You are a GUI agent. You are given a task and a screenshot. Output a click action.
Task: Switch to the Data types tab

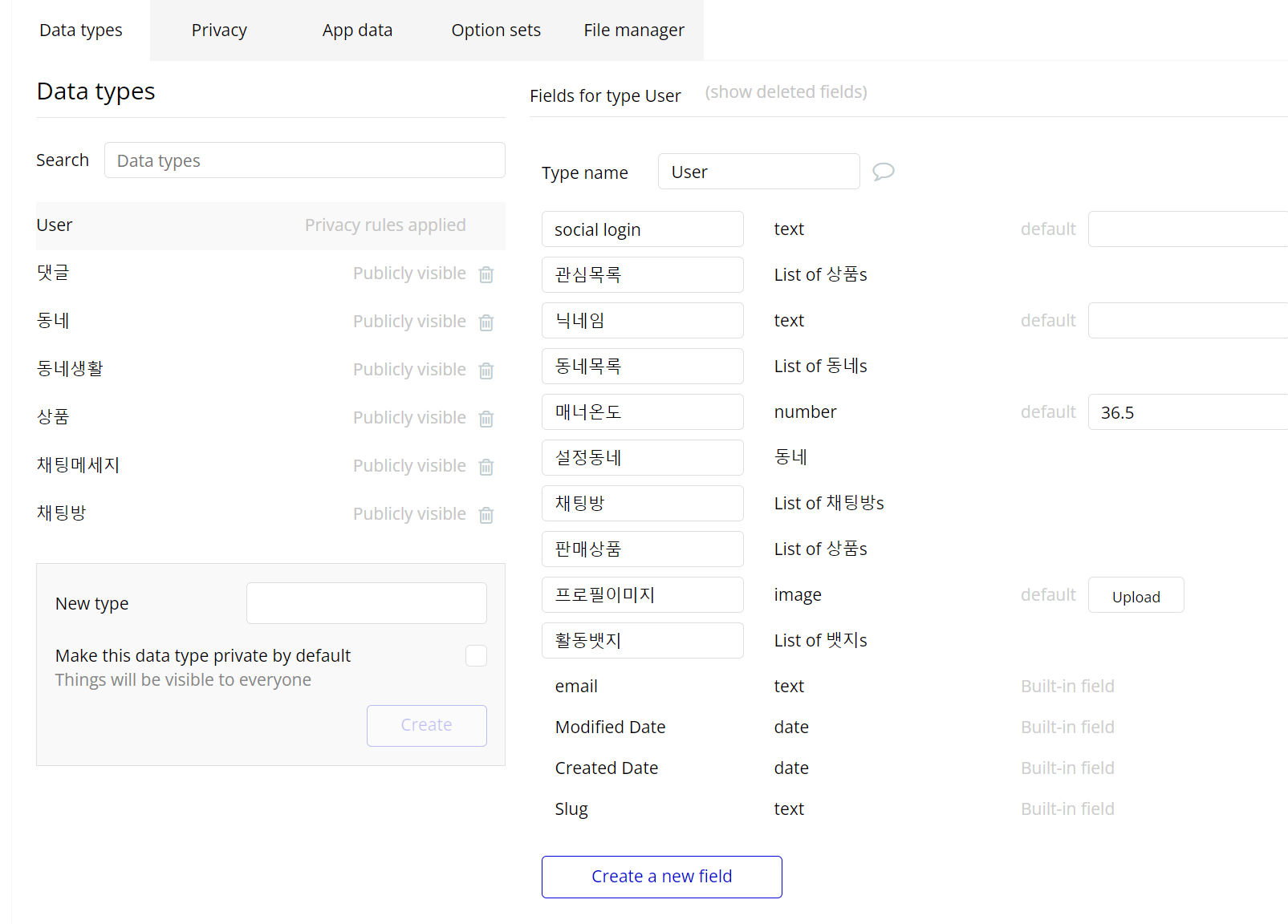click(81, 30)
